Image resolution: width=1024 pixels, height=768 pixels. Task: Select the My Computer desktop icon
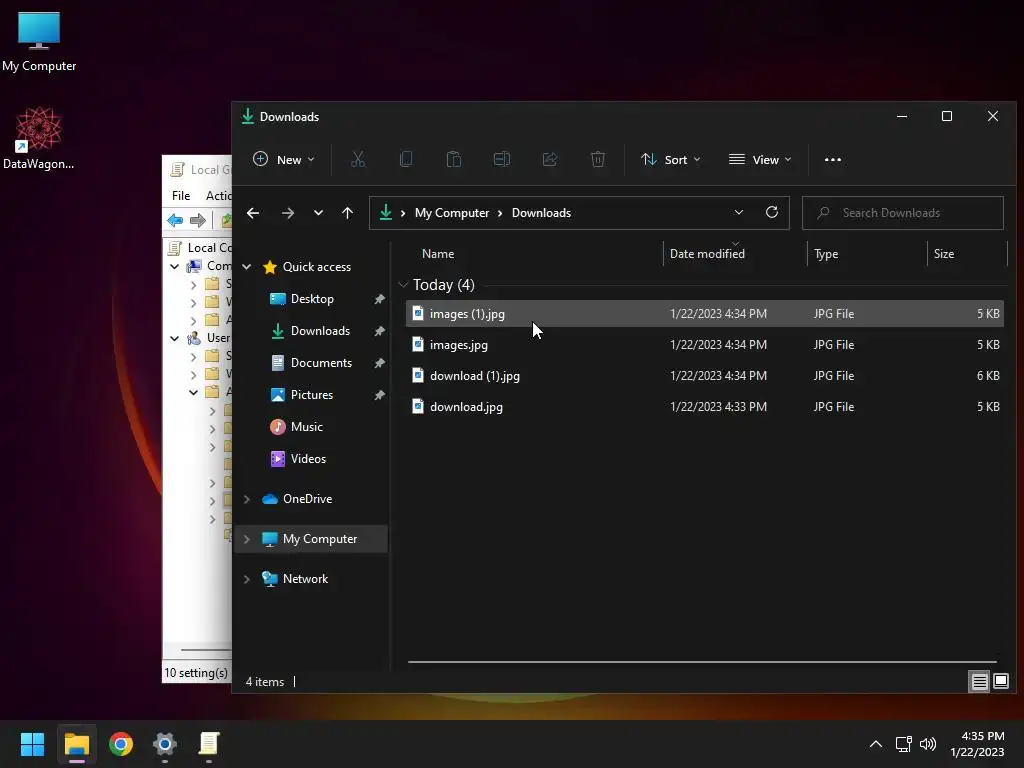click(39, 42)
